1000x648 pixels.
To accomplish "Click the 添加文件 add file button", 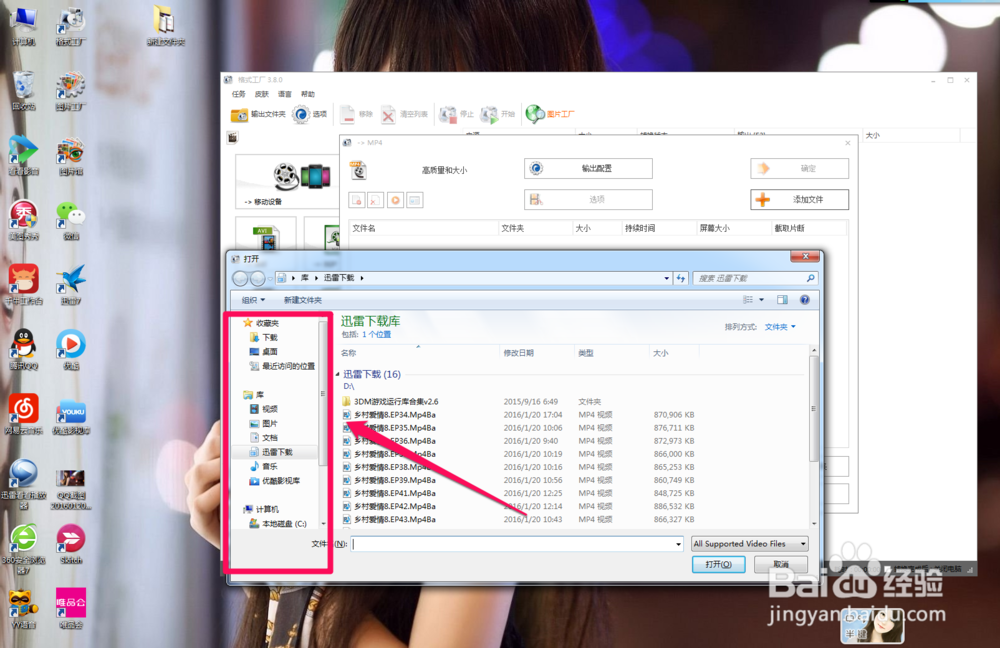I will pos(799,200).
